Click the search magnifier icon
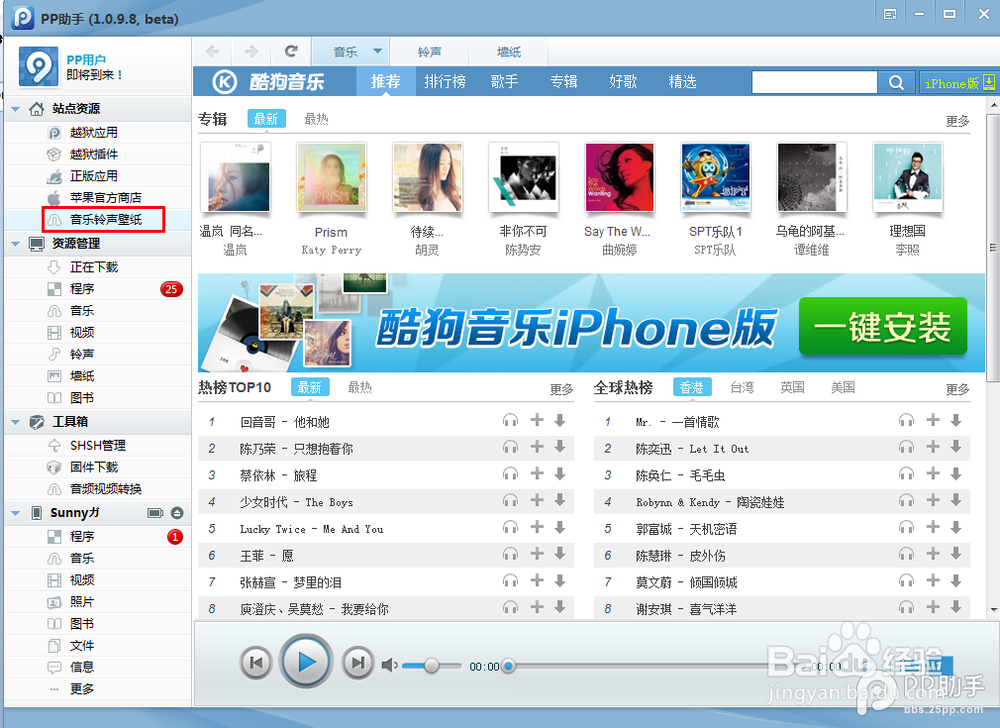 (896, 83)
